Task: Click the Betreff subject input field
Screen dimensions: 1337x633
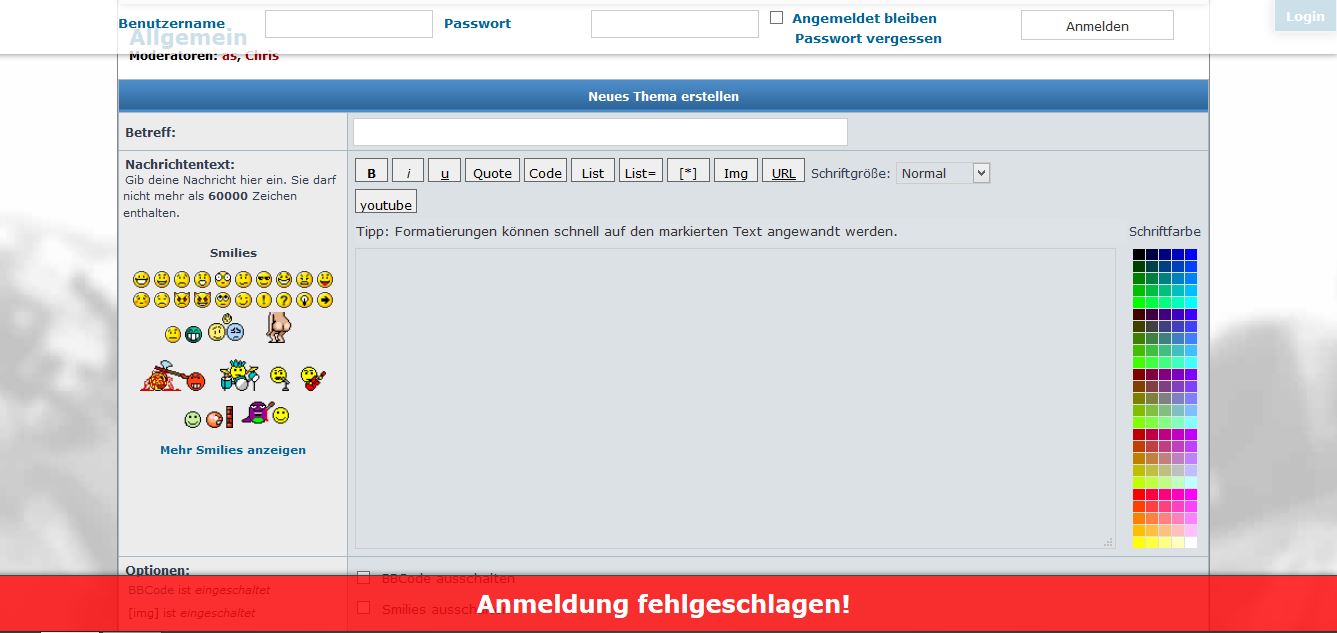Action: pos(600,132)
